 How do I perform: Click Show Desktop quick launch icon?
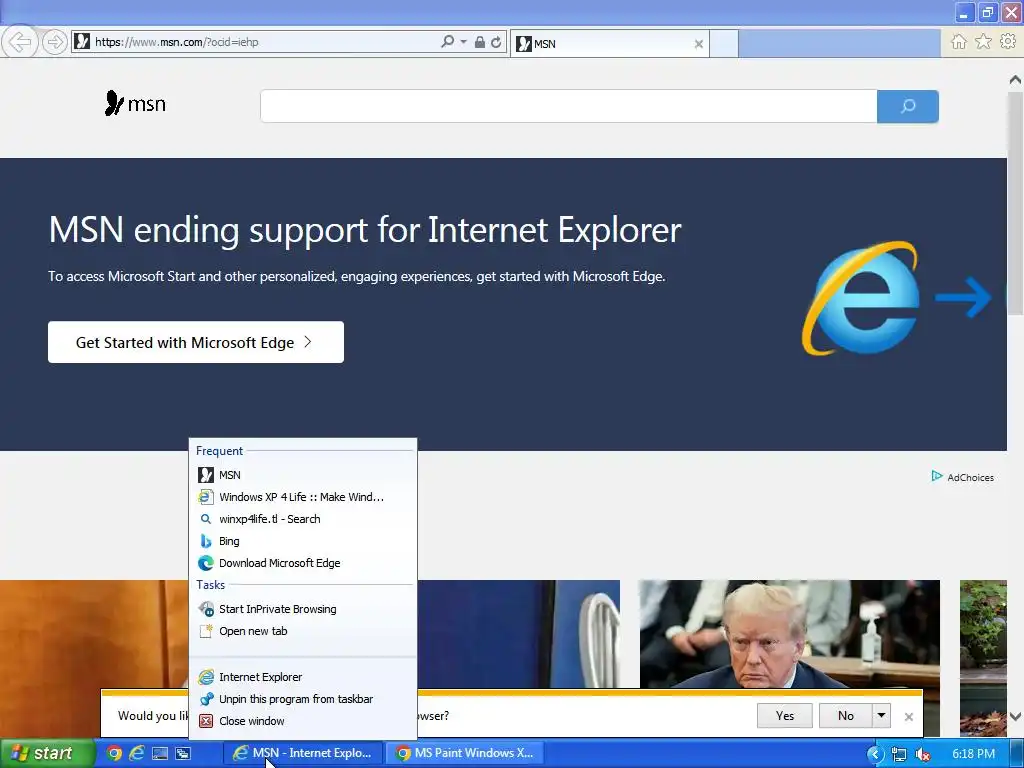160,754
